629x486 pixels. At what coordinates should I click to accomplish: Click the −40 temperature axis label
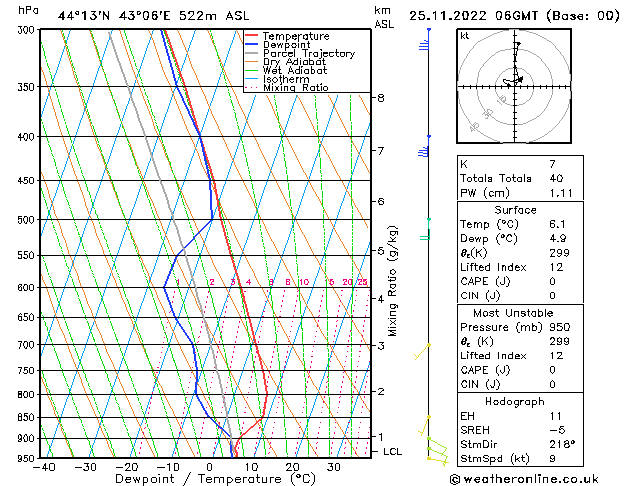(x=43, y=467)
